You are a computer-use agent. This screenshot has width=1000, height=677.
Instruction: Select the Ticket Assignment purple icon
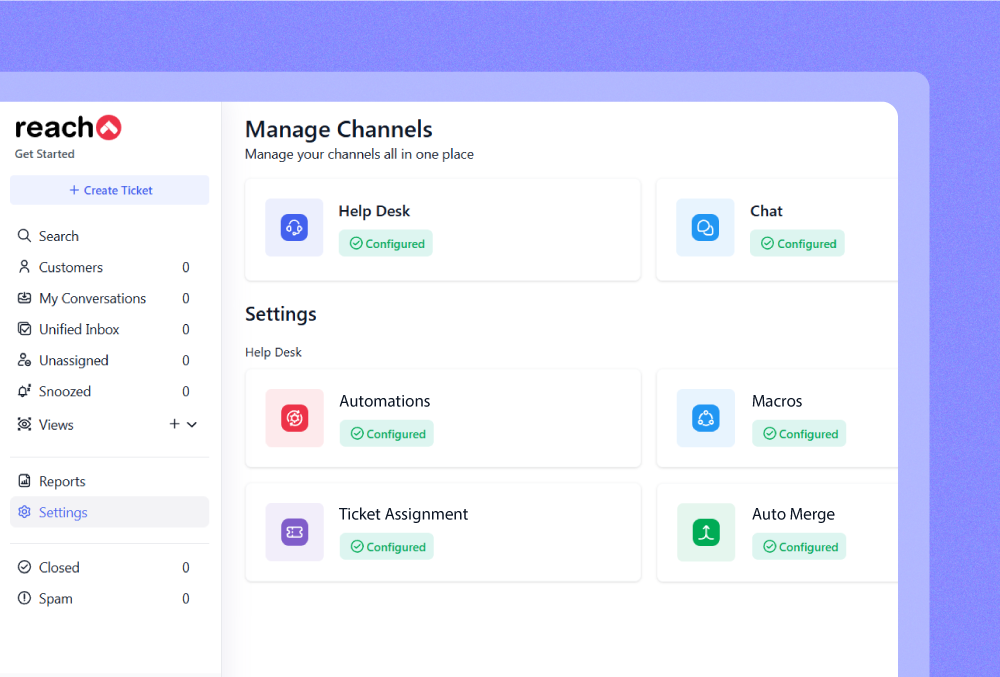(x=294, y=532)
